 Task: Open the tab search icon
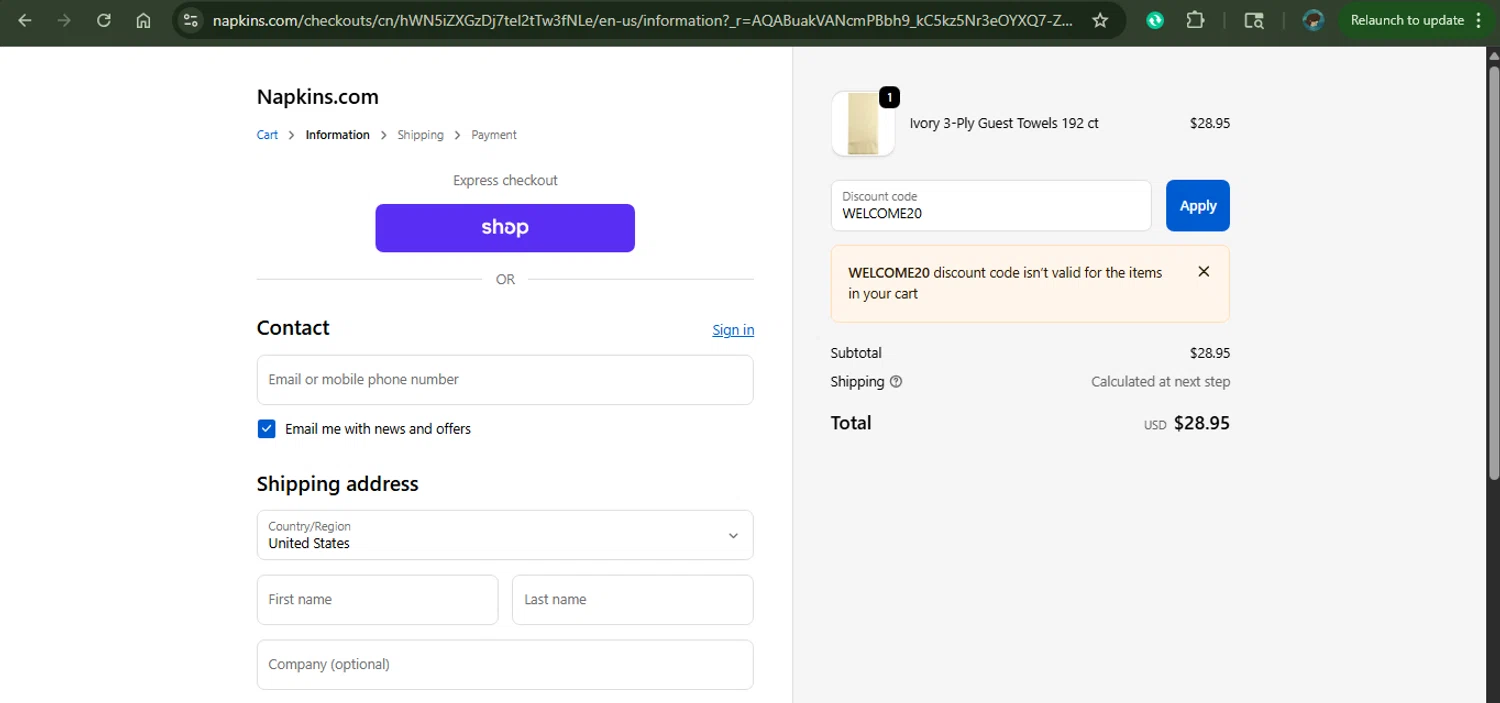click(1254, 20)
